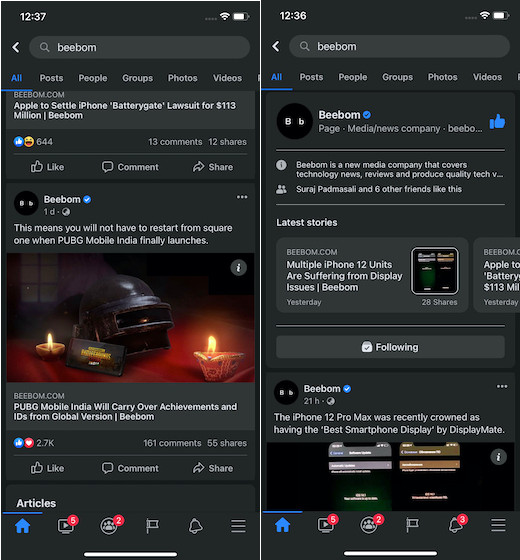View 644 reactions on Batterygate post
520x560 pixels.
(33, 142)
